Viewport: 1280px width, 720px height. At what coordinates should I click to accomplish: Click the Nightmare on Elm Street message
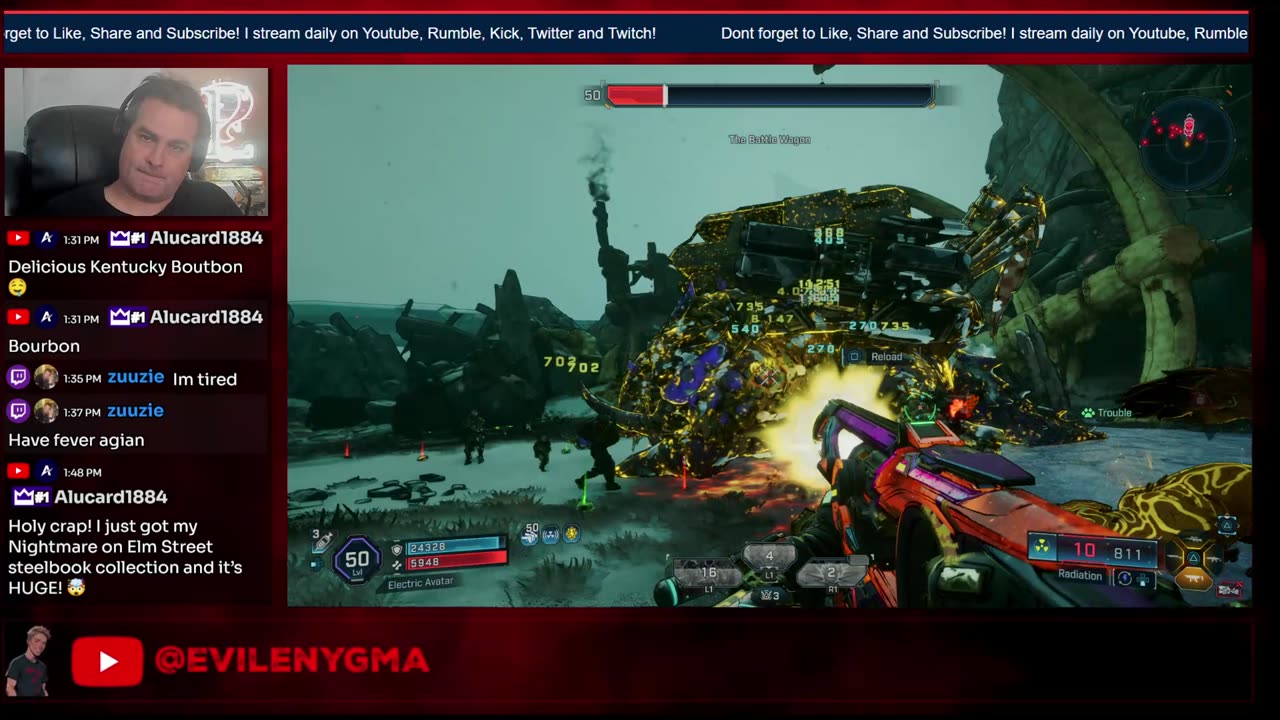click(125, 557)
